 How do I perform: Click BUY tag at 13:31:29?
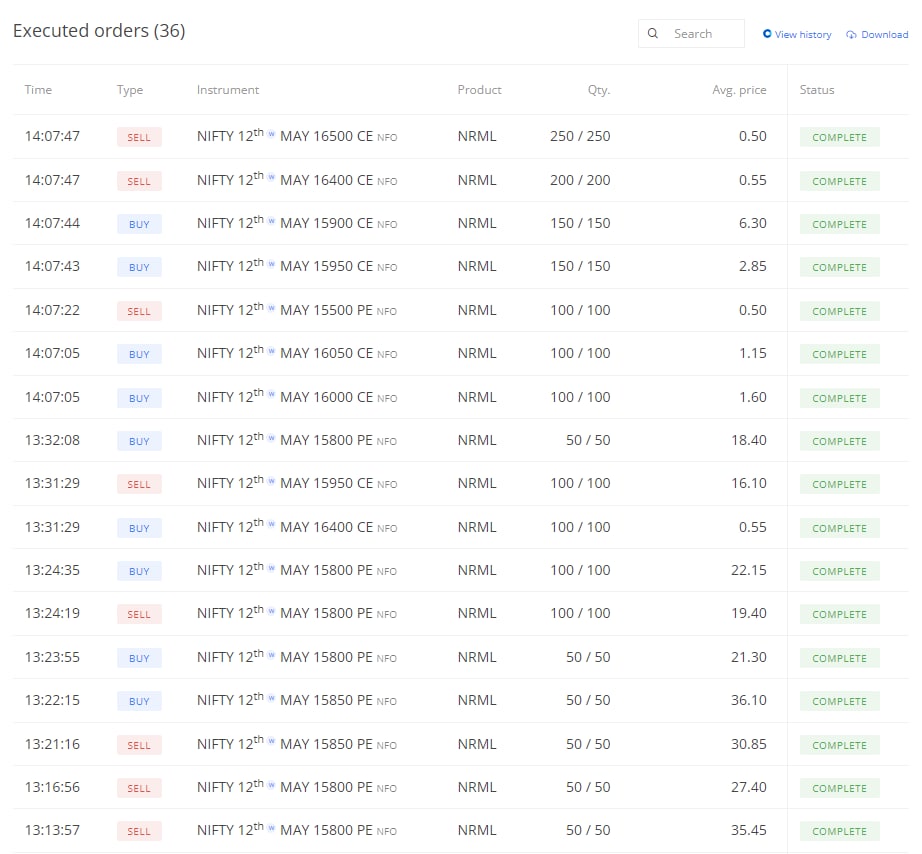(139, 528)
